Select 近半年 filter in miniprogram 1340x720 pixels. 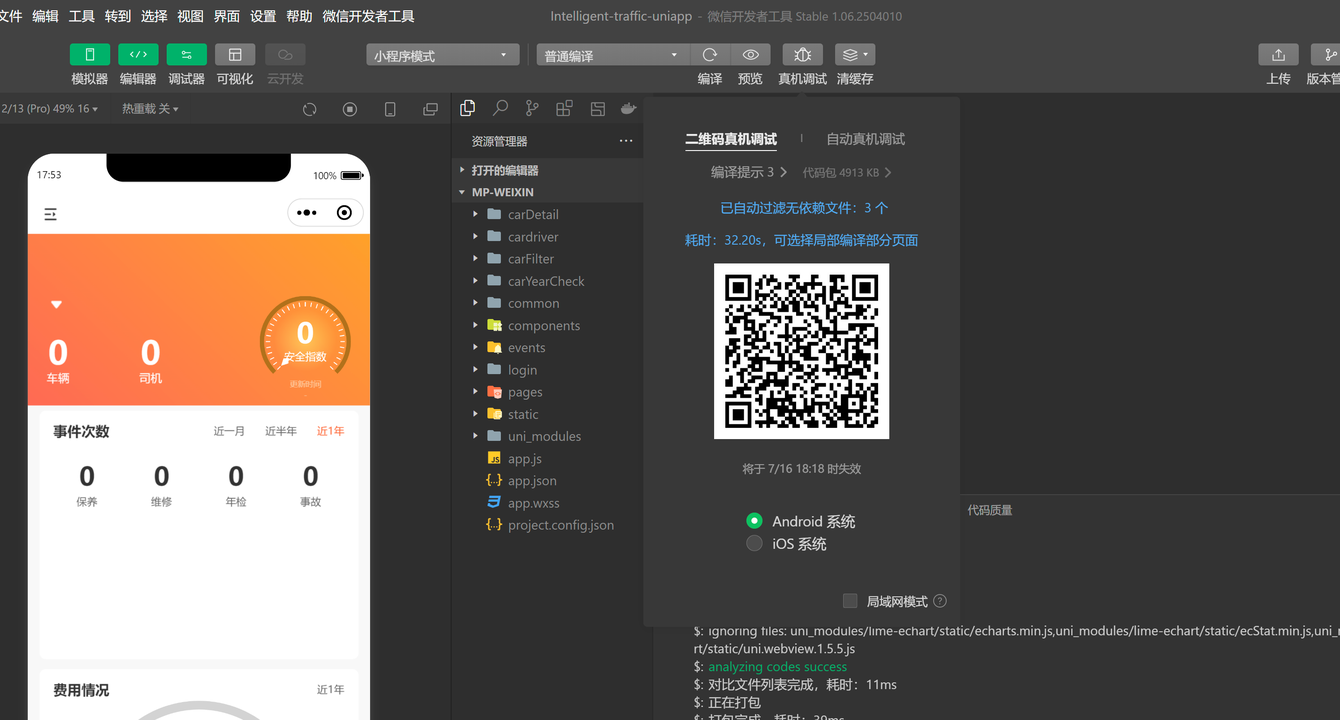pos(281,431)
